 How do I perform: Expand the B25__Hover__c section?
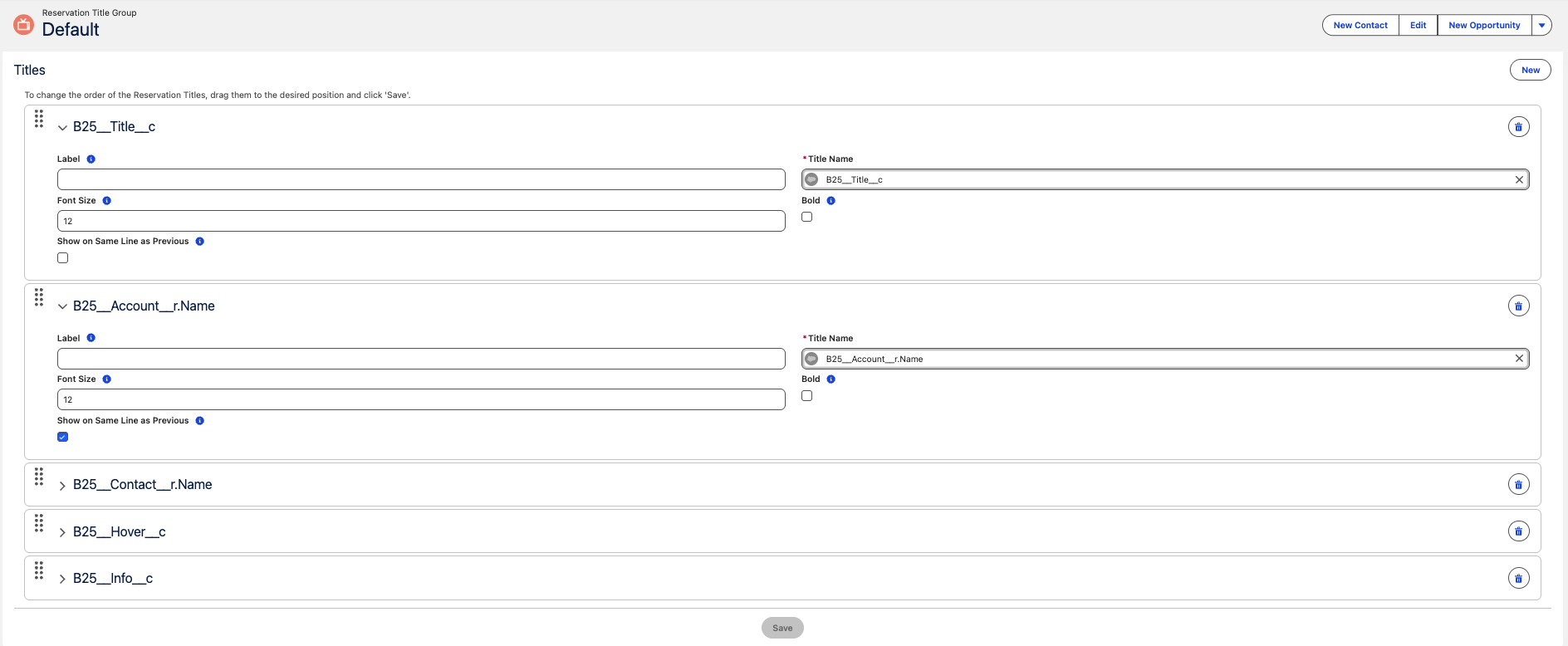point(62,531)
